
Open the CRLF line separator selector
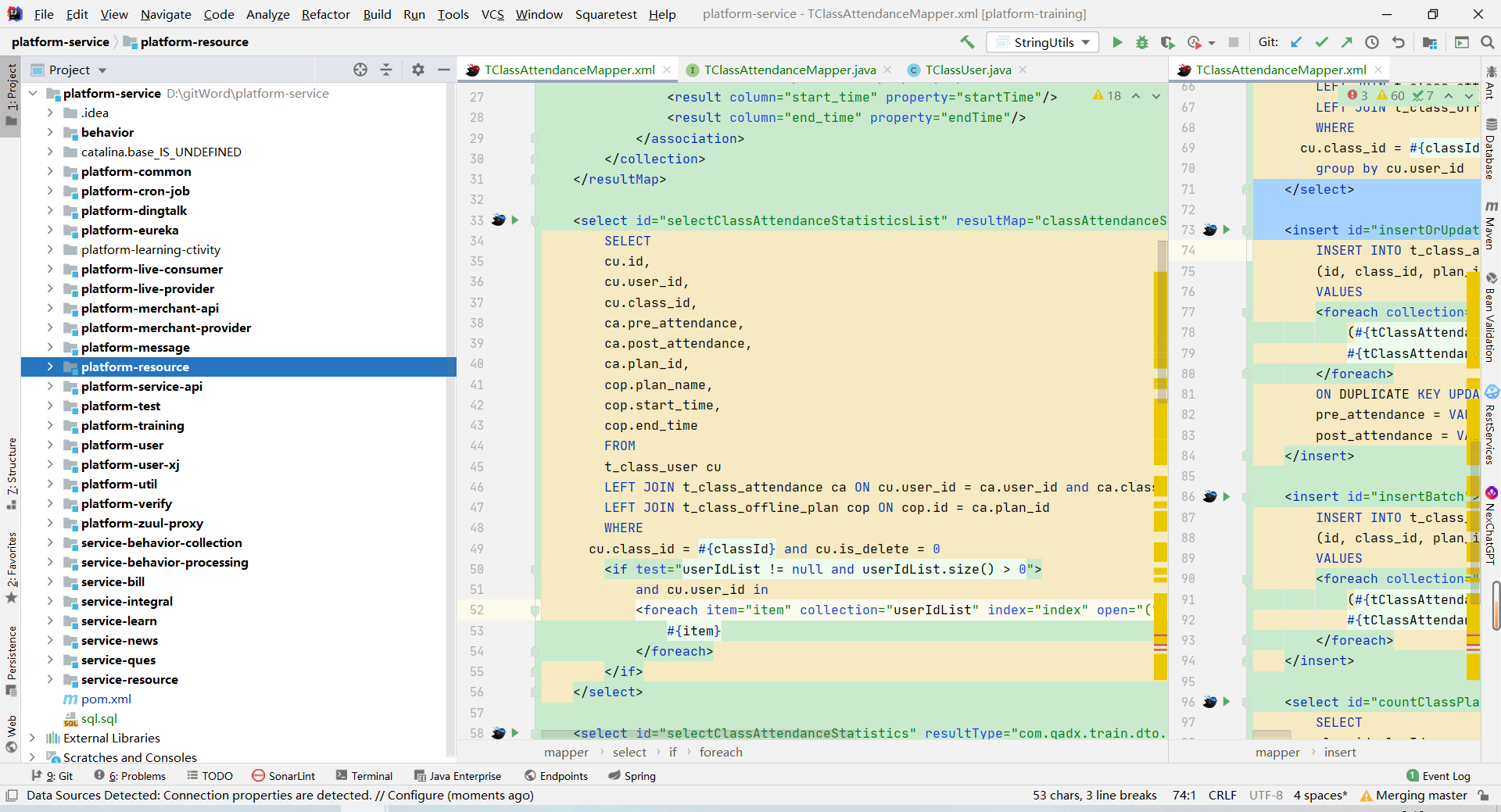pyautogui.click(x=1222, y=796)
